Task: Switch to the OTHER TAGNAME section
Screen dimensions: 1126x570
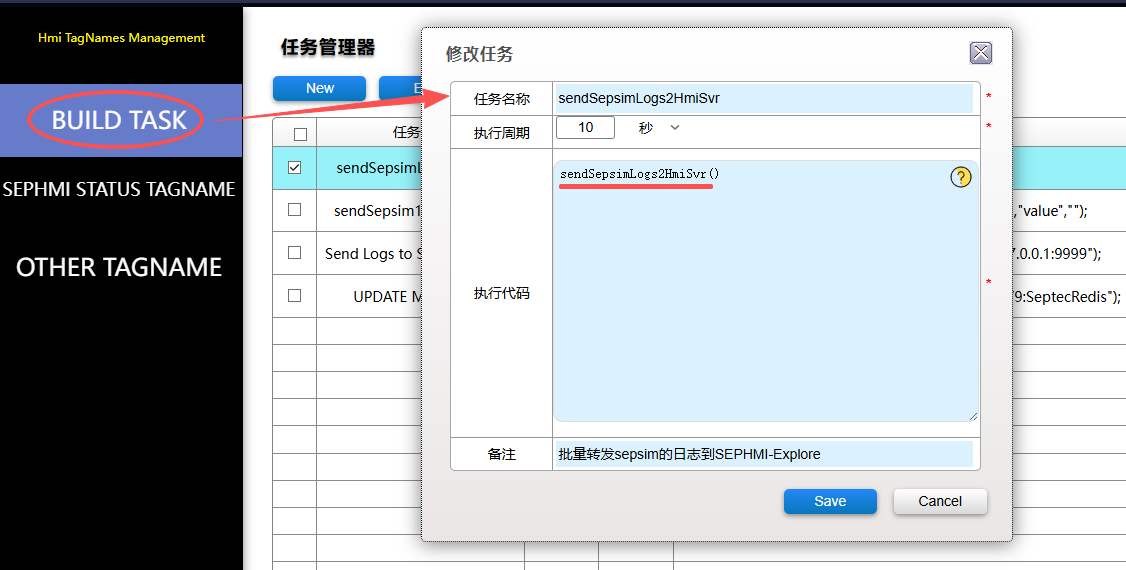Action: tap(119, 267)
